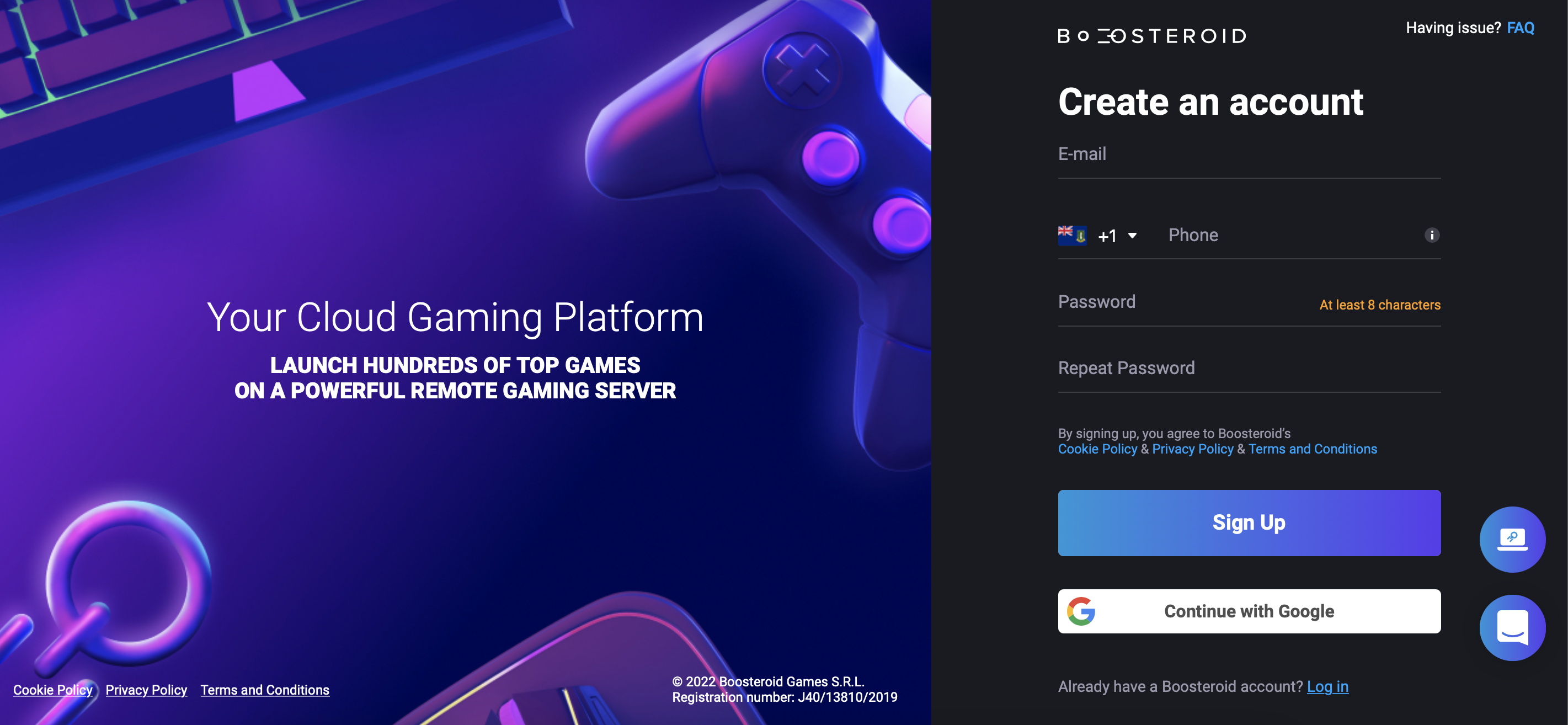The height and width of the screenshot is (725, 1568).
Task: Open the FAQ link
Action: 1520,28
